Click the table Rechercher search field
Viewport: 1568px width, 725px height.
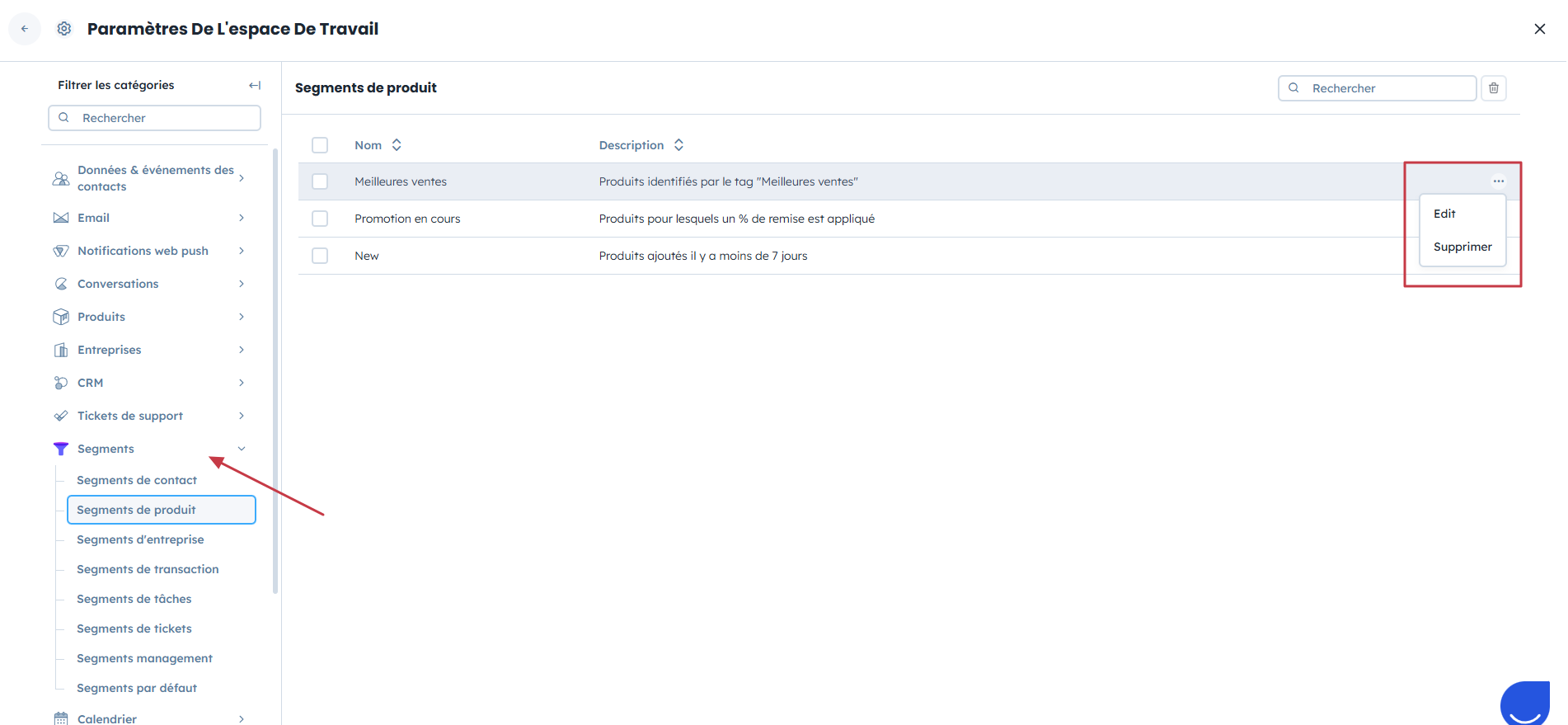(x=1377, y=88)
